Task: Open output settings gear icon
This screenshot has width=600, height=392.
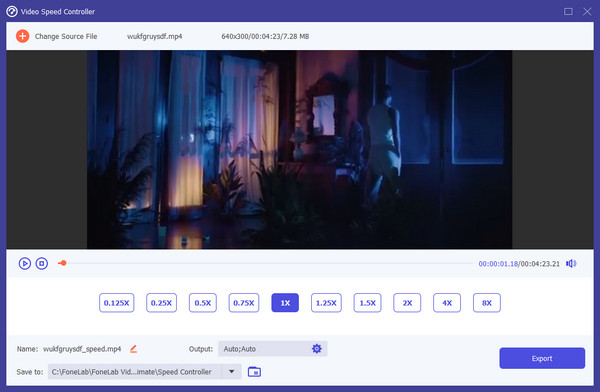Action: (x=316, y=349)
